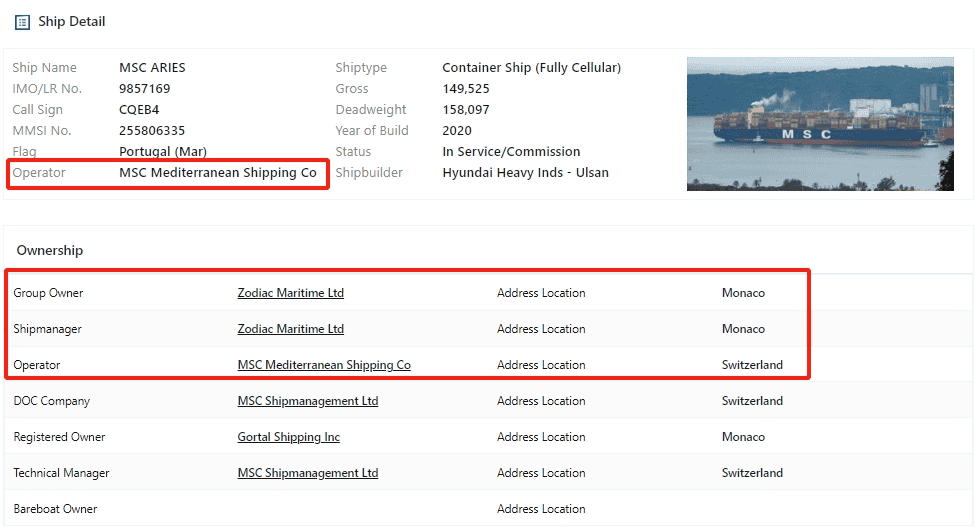Click the call sign CQEB4
Screen dimensions: 980x527
139,110
